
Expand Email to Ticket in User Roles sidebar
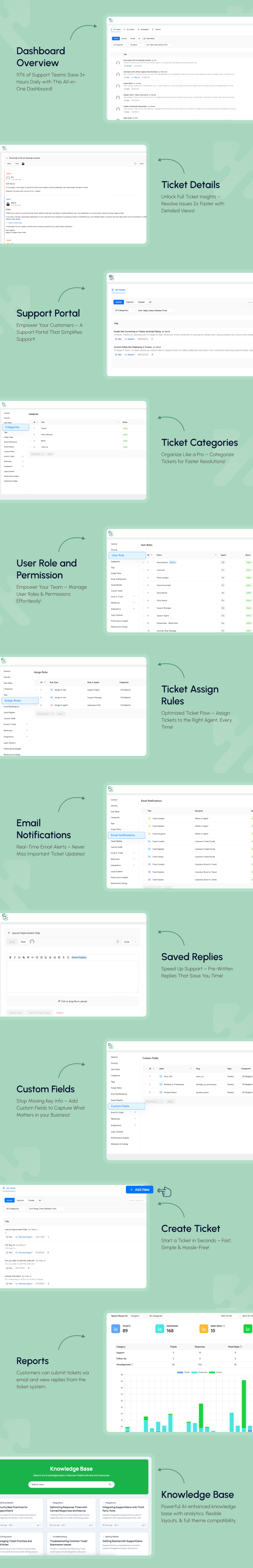pos(135,597)
